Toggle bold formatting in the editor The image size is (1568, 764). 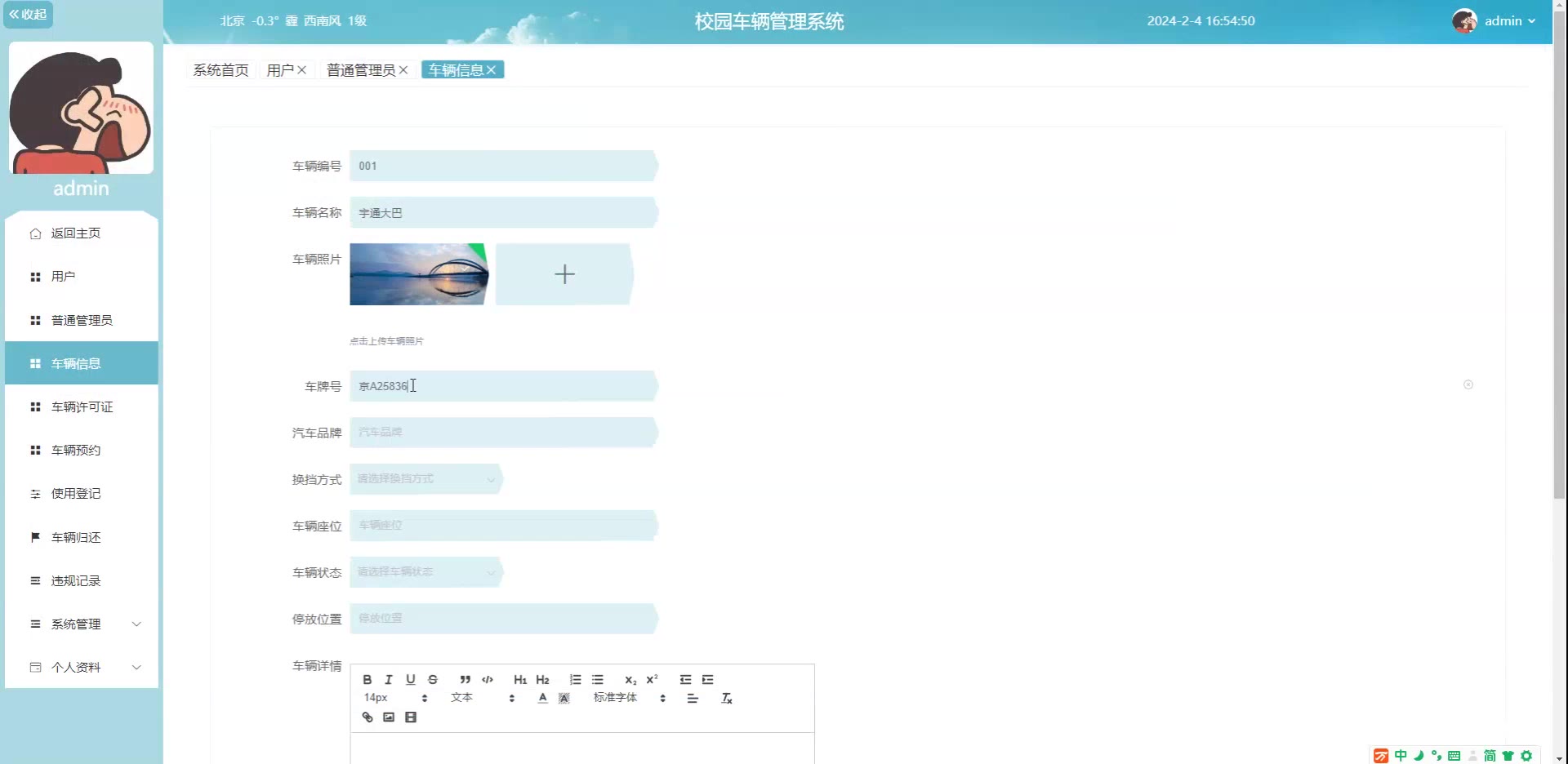tap(367, 679)
